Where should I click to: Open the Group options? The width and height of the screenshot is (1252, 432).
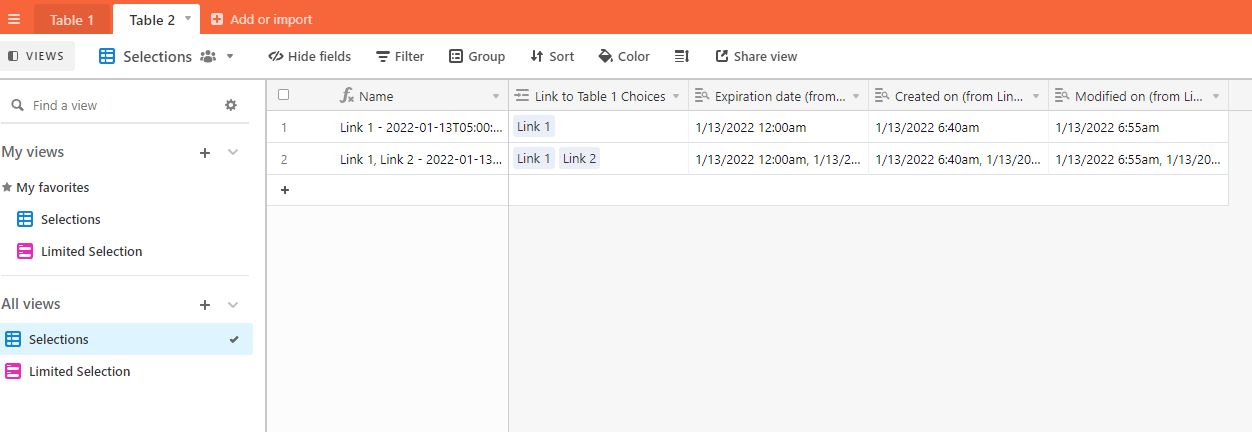[476, 56]
